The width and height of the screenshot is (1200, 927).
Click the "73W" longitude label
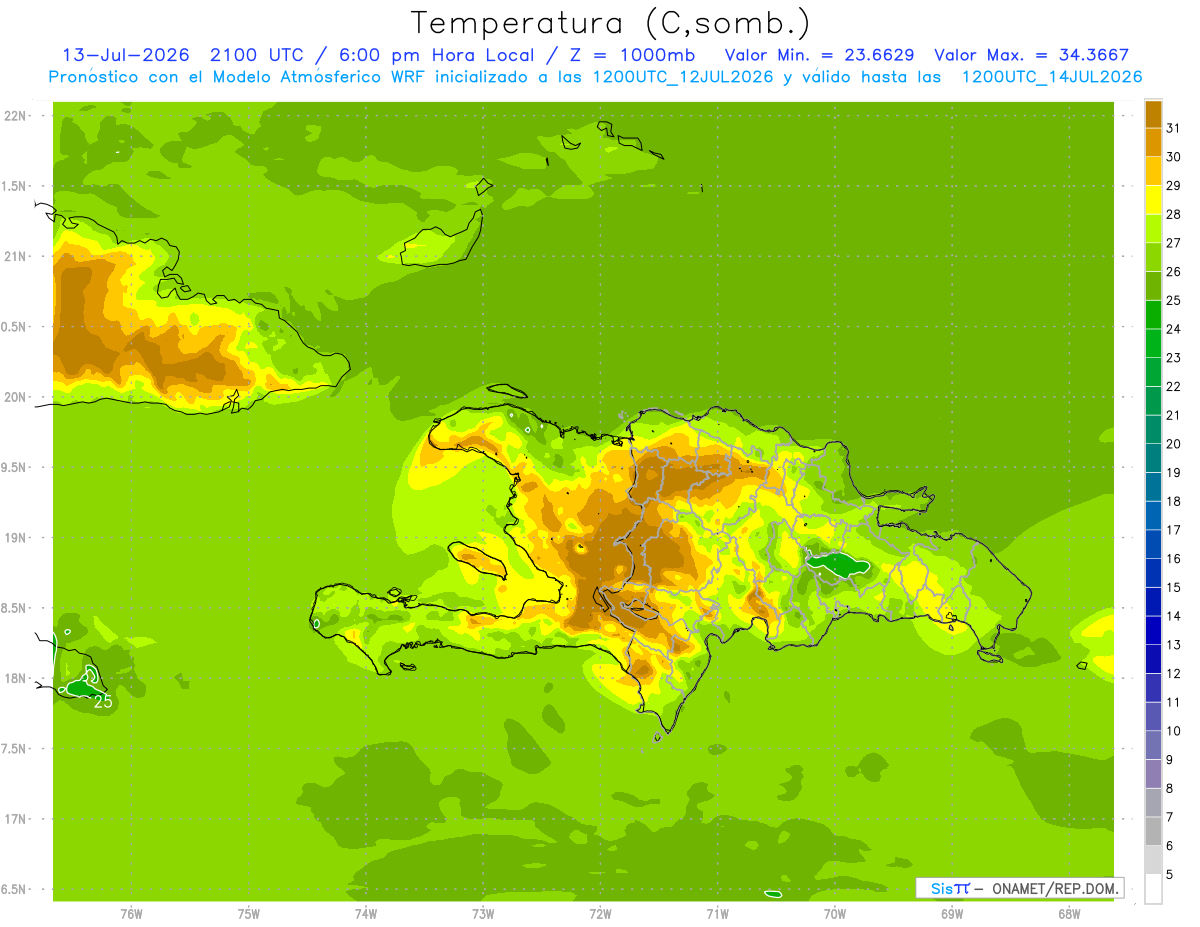click(x=483, y=914)
